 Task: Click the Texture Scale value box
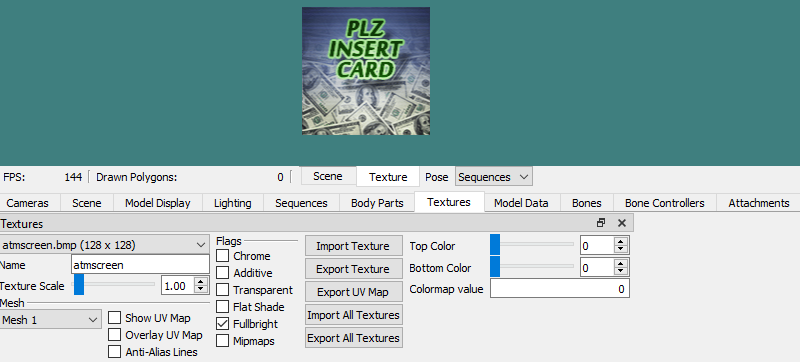point(179,286)
